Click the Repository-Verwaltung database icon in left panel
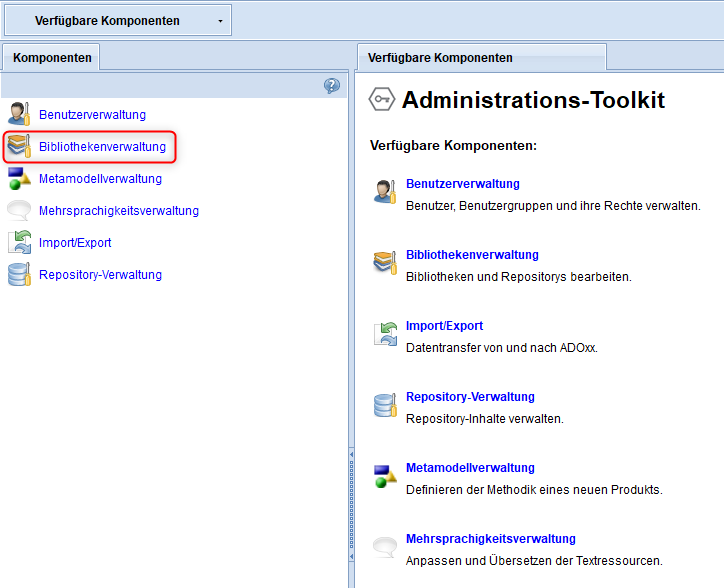 coord(19,274)
